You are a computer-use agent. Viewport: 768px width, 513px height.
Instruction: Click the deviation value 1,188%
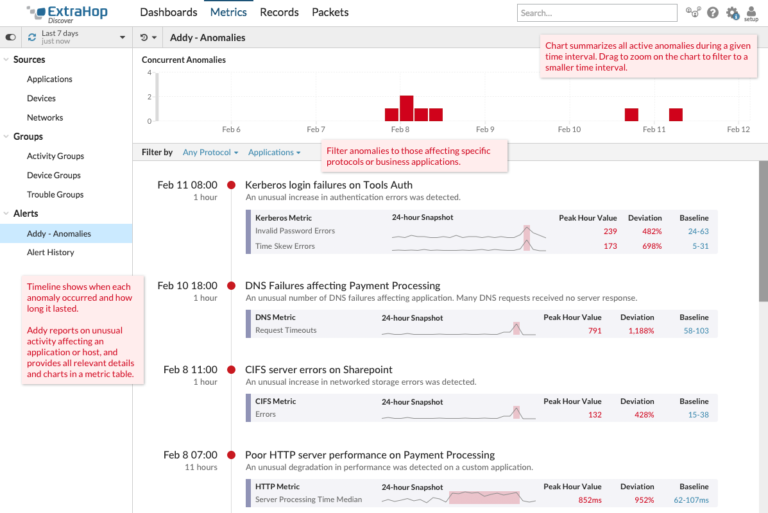[x=641, y=331]
